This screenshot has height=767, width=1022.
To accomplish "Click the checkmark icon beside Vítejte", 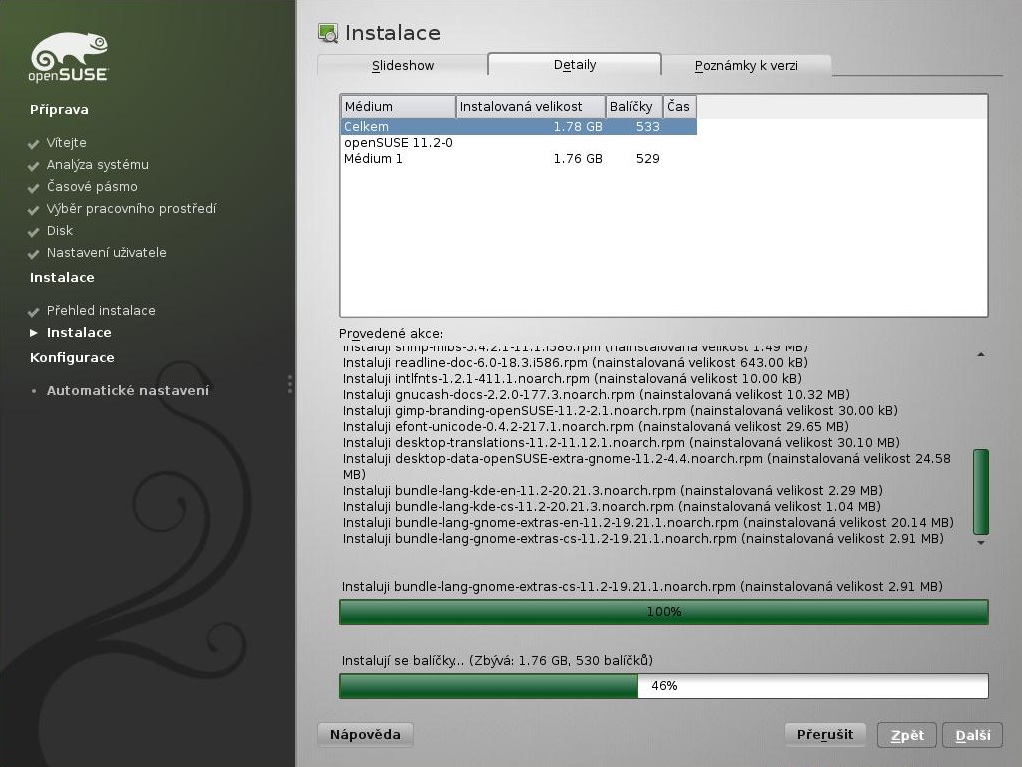I will tap(34, 143).
